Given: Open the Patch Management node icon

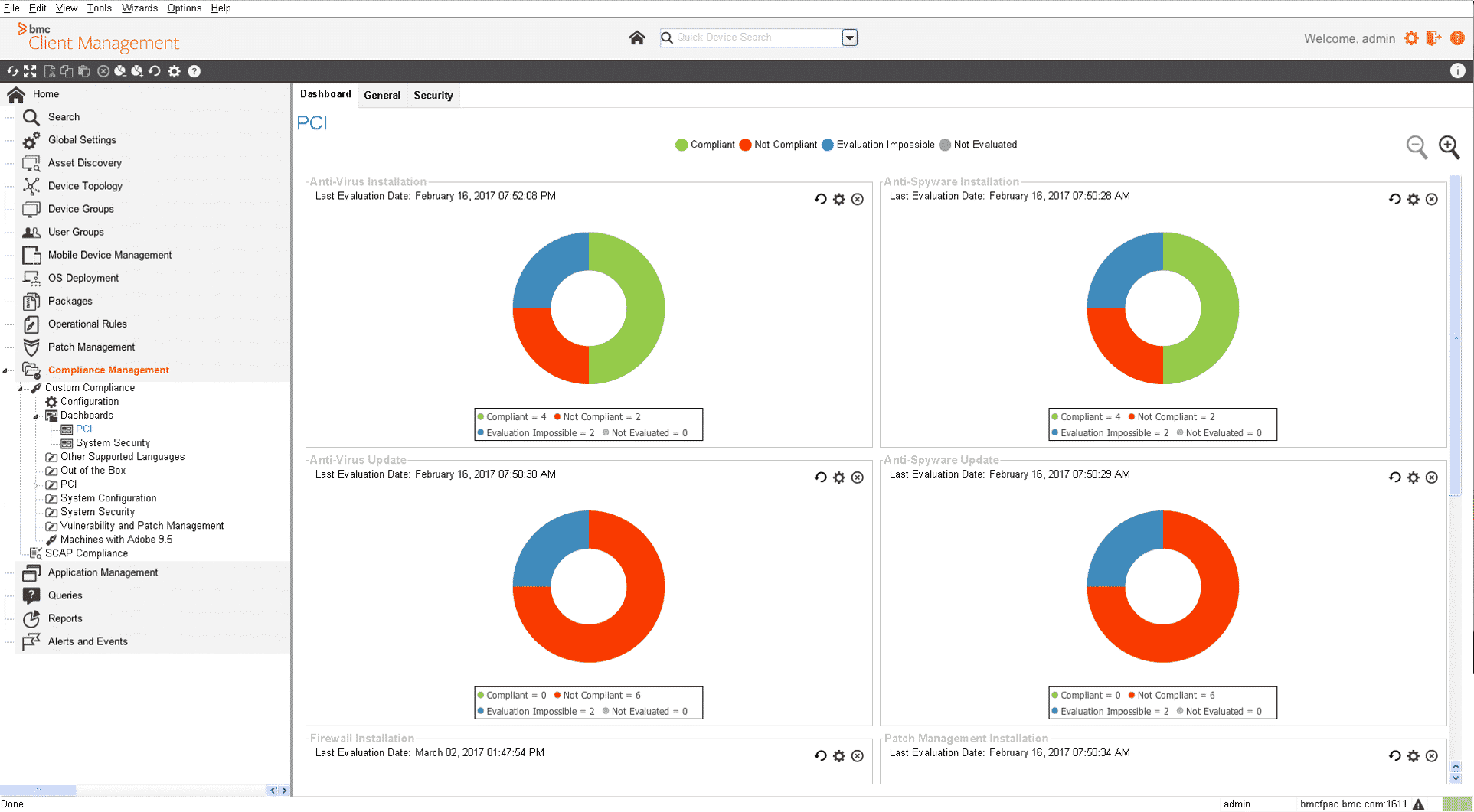Looking at the screenshot, I should point(31,347).
